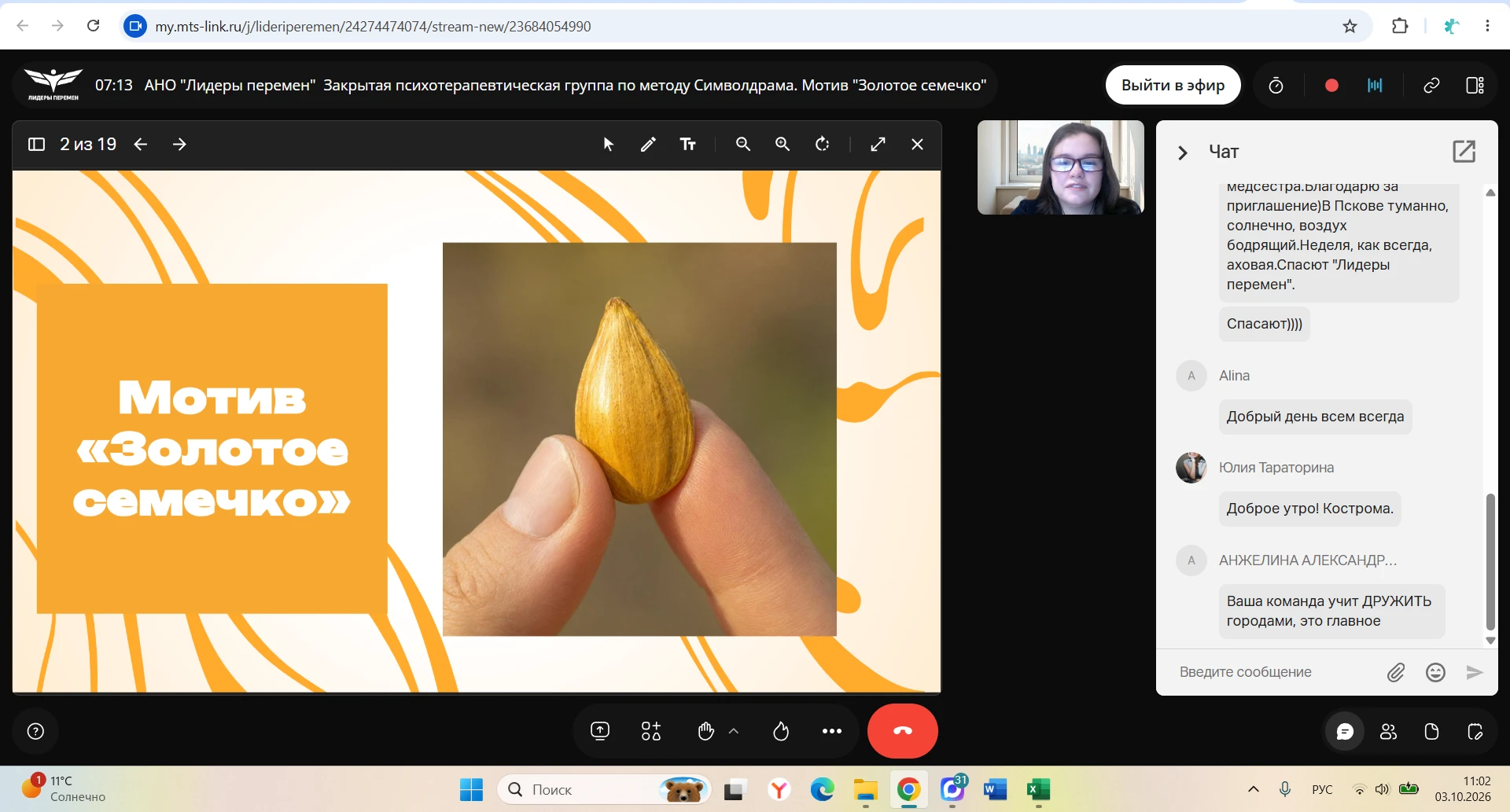Open the three dots more menu
Viewport: 1510px width, 812px height.
832,732
